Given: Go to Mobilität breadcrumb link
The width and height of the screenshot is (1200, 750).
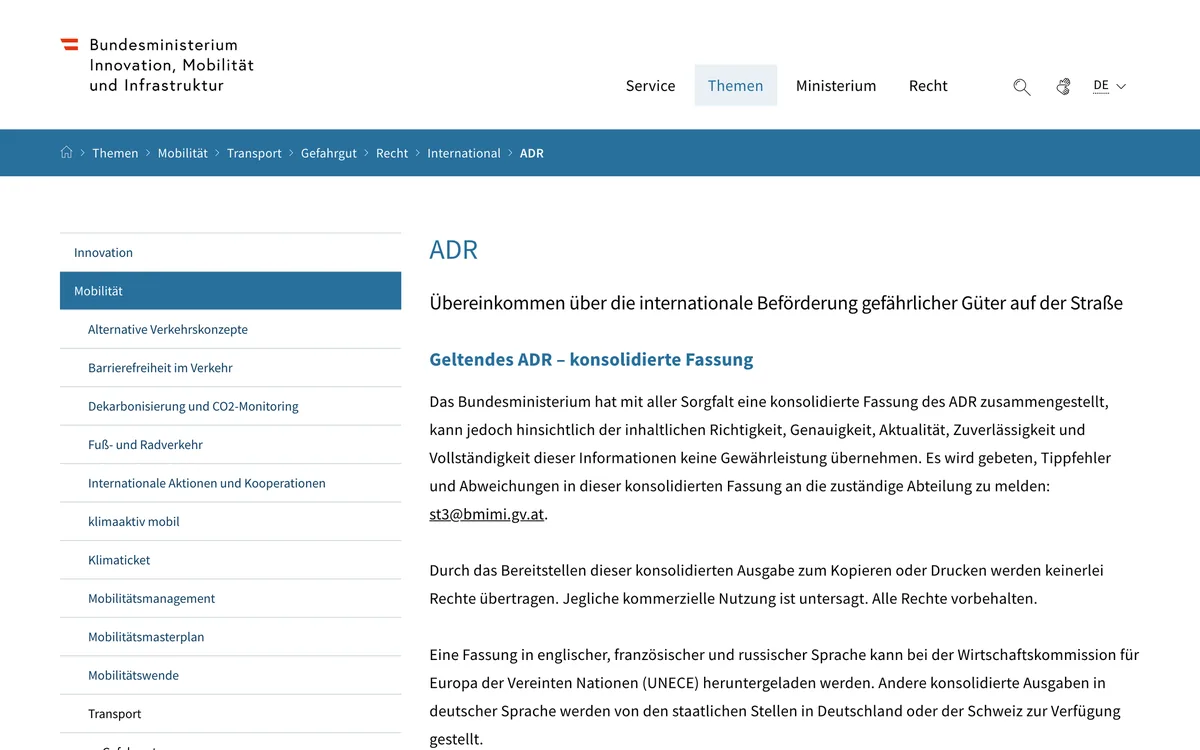Looking at the screenshot, I should [x=183, y=153].
